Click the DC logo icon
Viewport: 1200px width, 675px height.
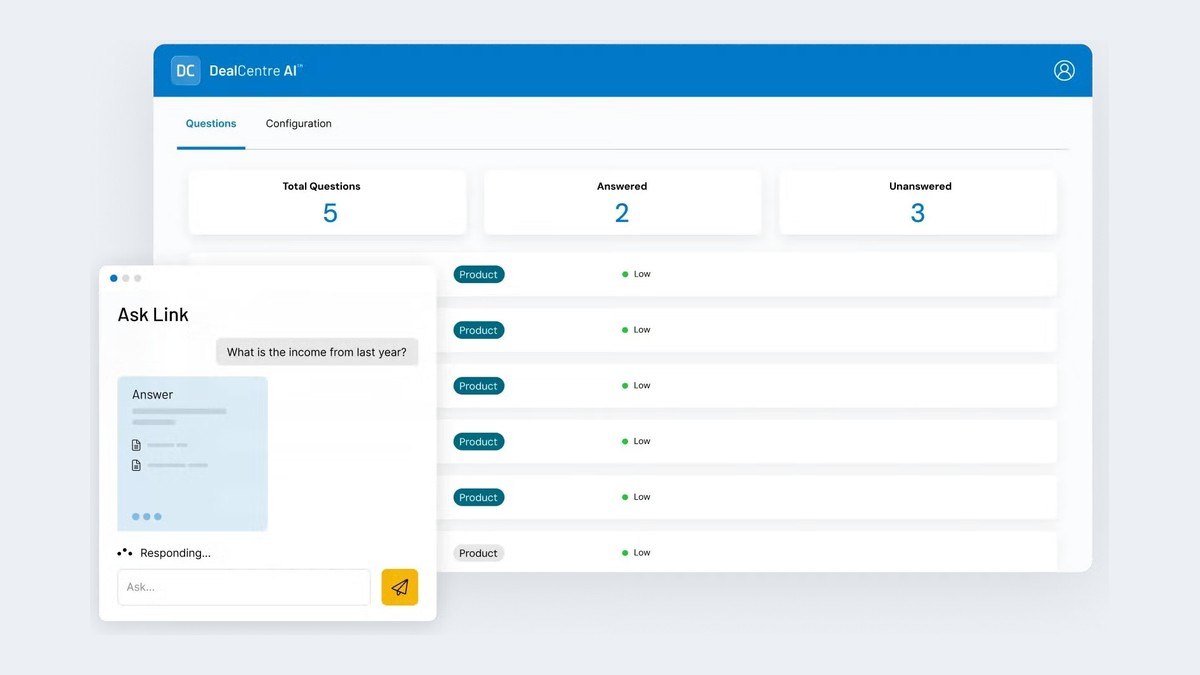click(185, 71)
